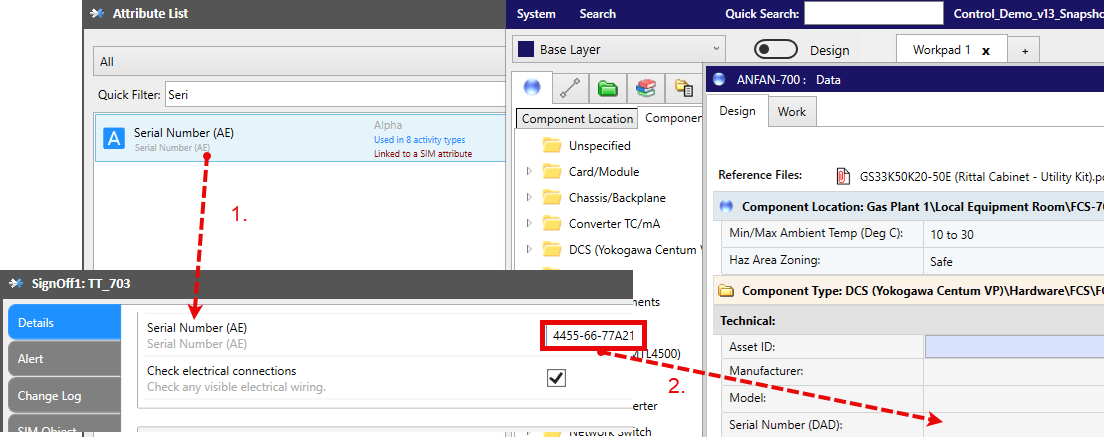1104x437 pixels.
Task: Open the folder with document tab icon
Action: [x=684, y=87]
